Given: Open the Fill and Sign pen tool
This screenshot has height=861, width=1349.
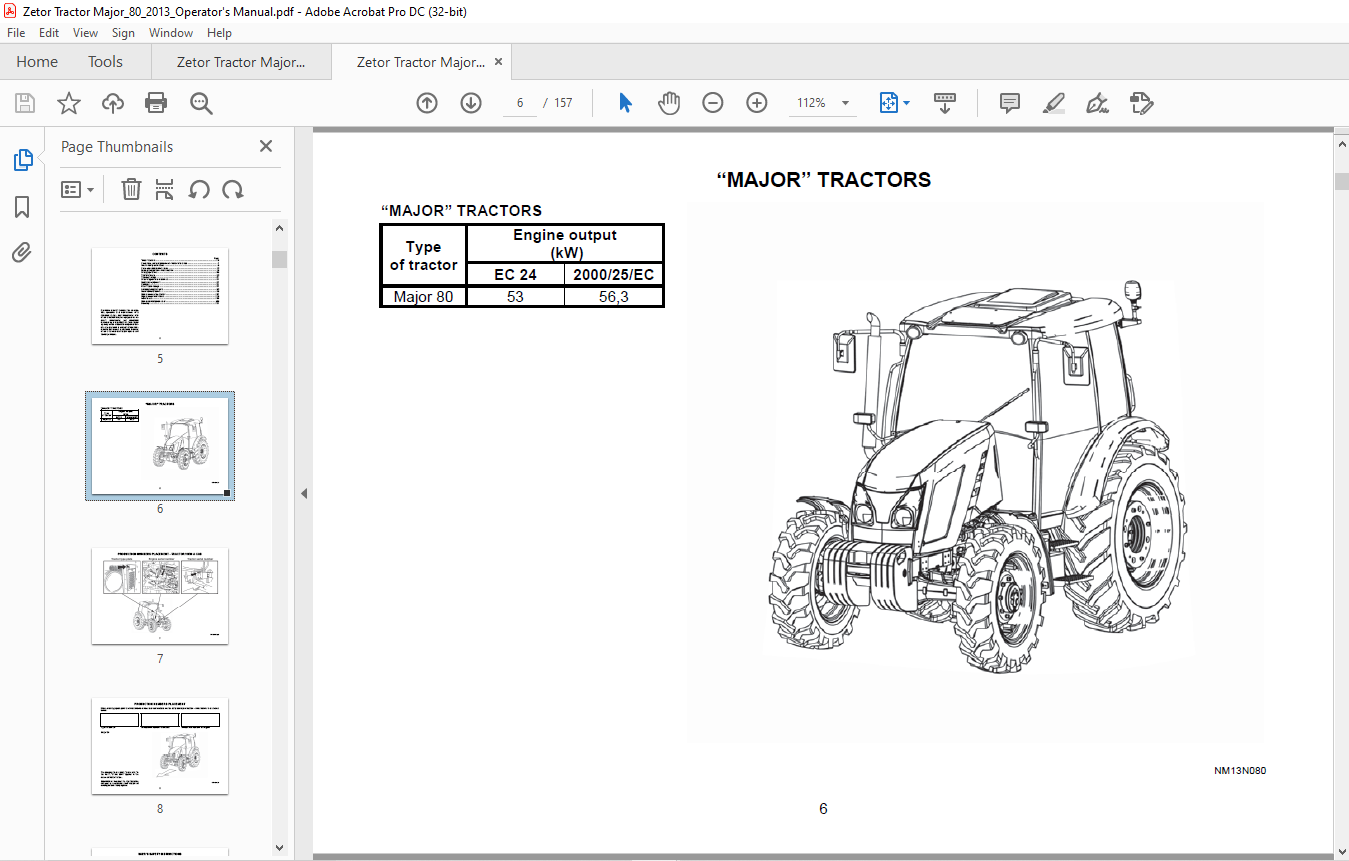Looking at the screenshot, I should [1097, 103].
